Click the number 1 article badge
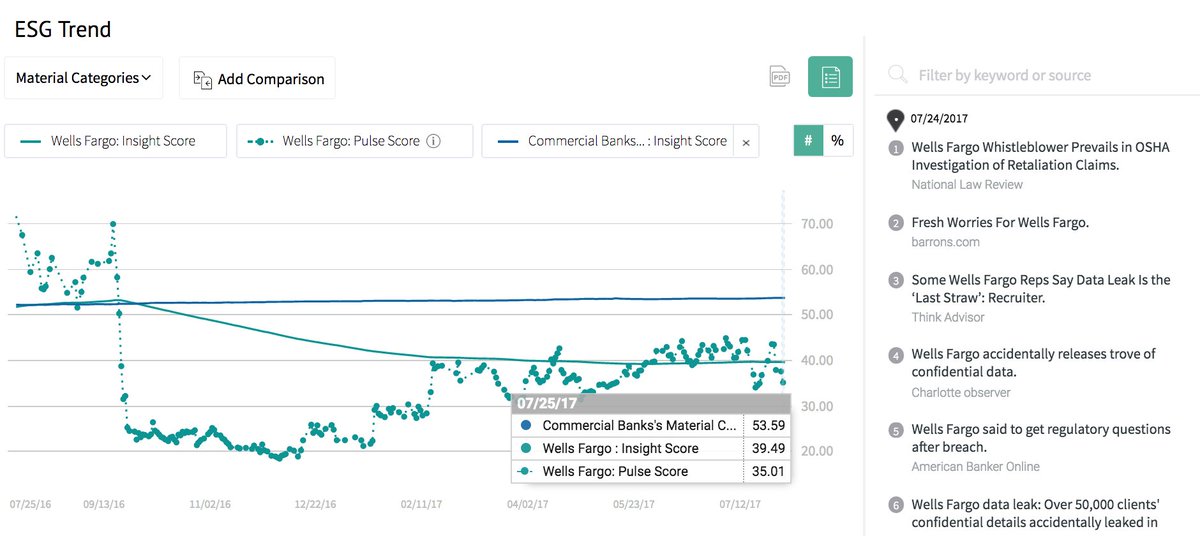The image size is (1200, 536). (896, 148)
